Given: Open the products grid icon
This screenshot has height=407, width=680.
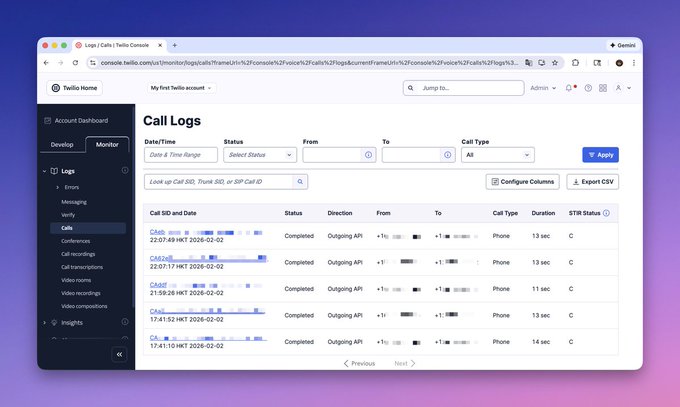Looking at the screenshot, I should click(603, 88).
